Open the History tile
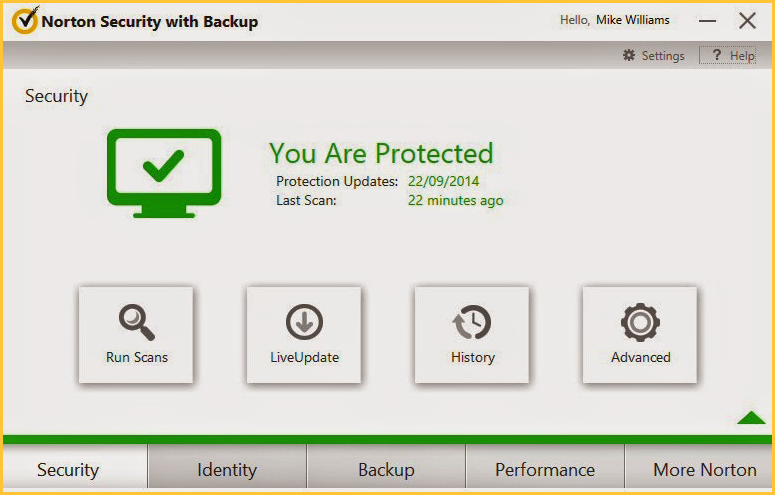Viewport: 775px width, 495px height. (x=472, y=334)
